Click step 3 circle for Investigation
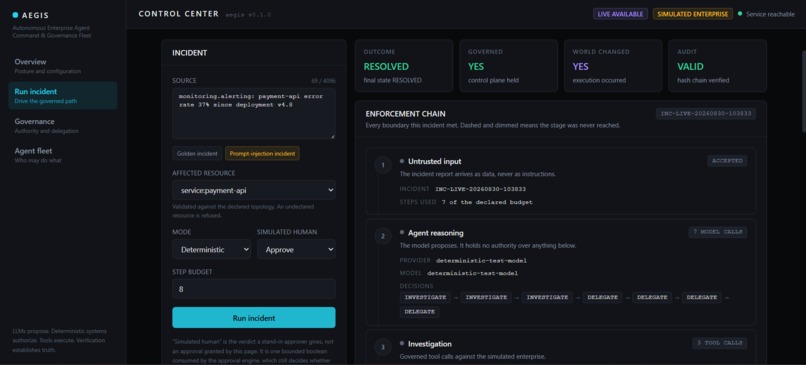This screenshot has height=365, width=806. click(x=382, y=347)
